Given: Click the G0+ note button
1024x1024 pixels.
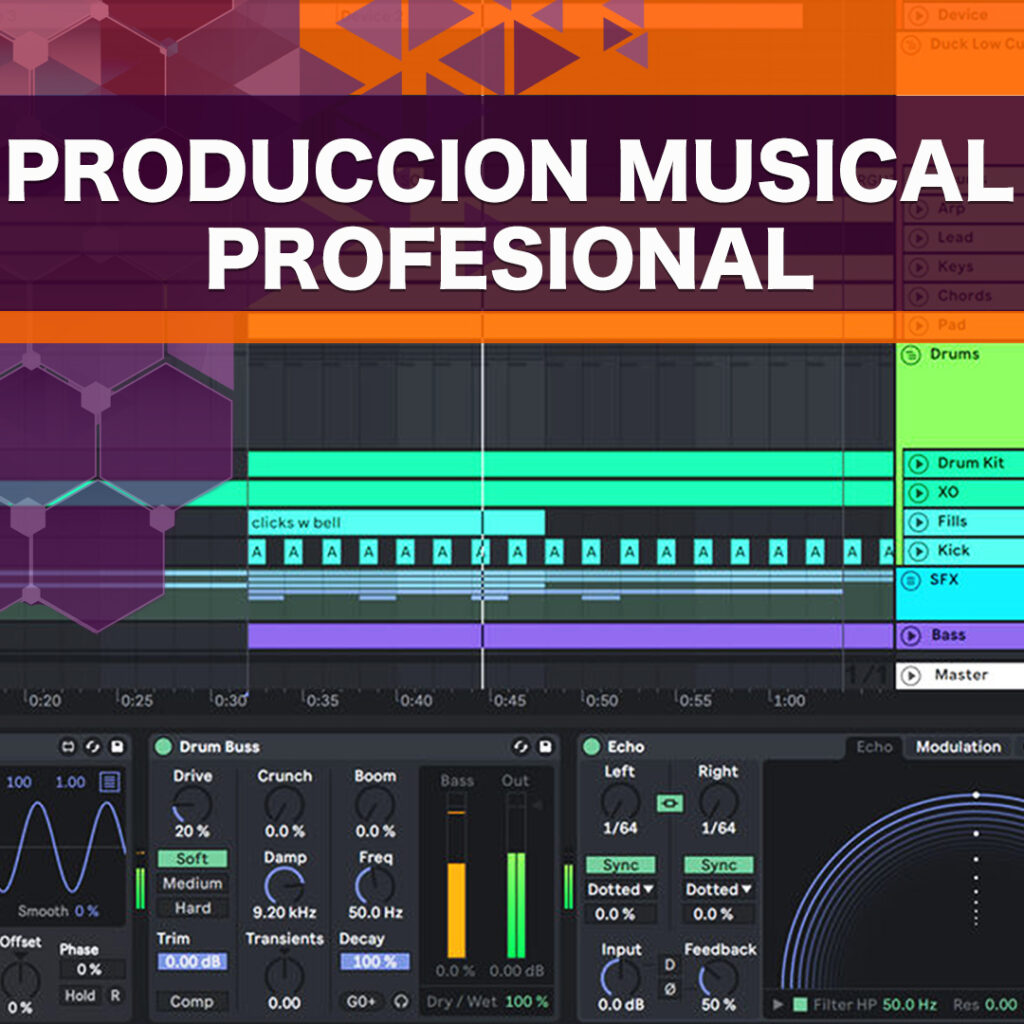Looking at the screenshot, I should point(361,1002).
